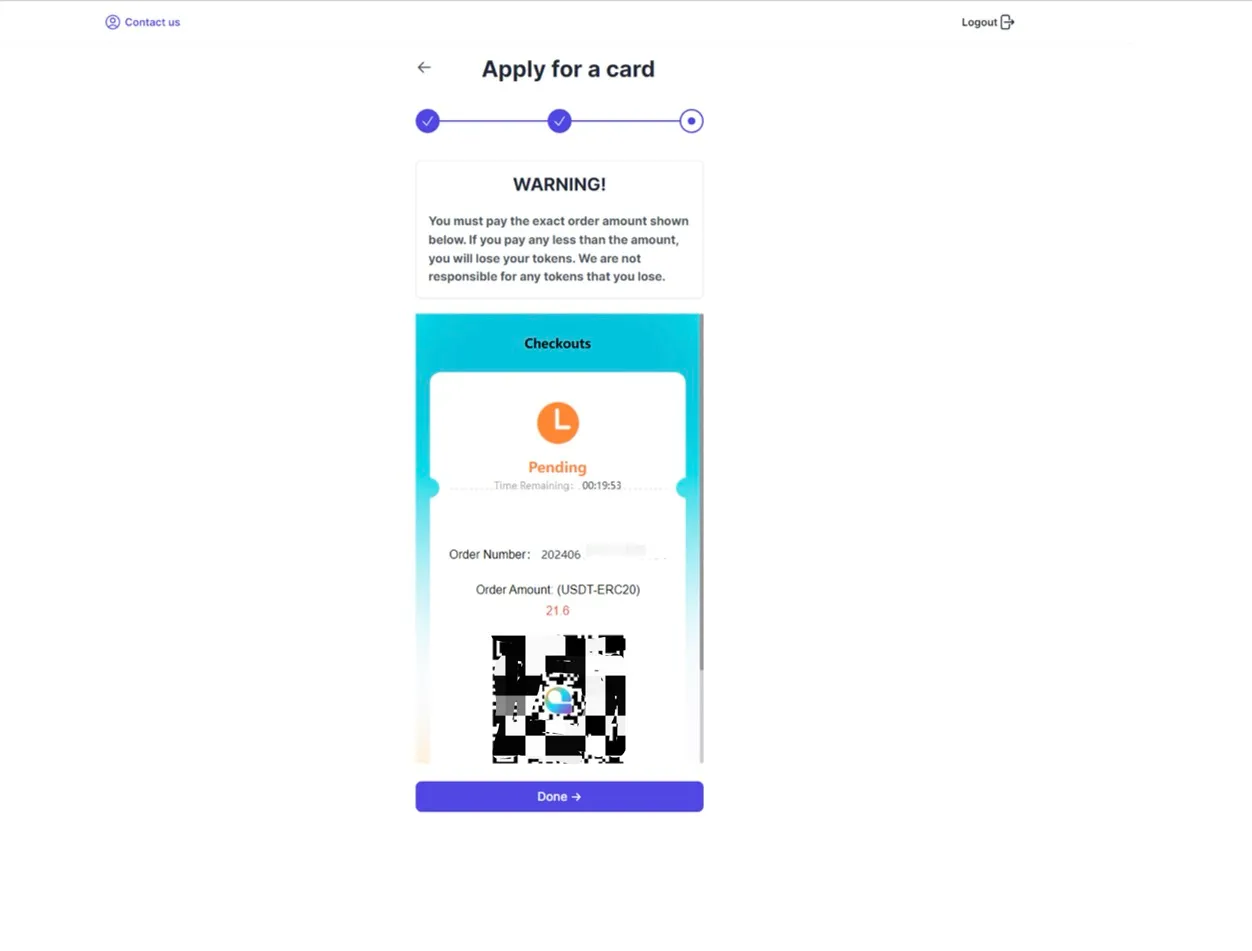
Task: Click the Apply for a card heading
Action: coord(568,69)
